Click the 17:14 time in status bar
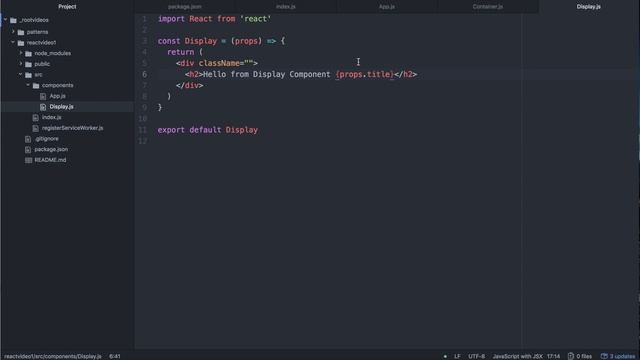This screenshot has width=640, height=360. coord(553,356)
